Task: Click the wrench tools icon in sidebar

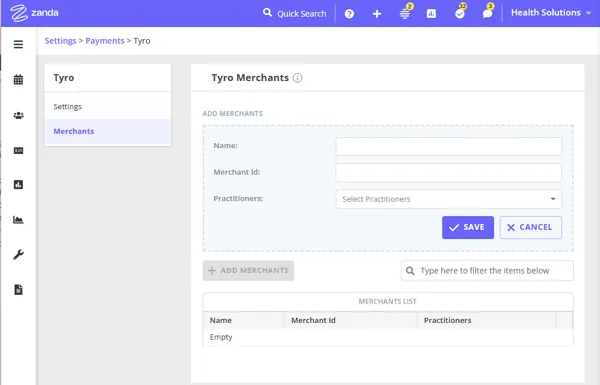Action: coord(18,254)
